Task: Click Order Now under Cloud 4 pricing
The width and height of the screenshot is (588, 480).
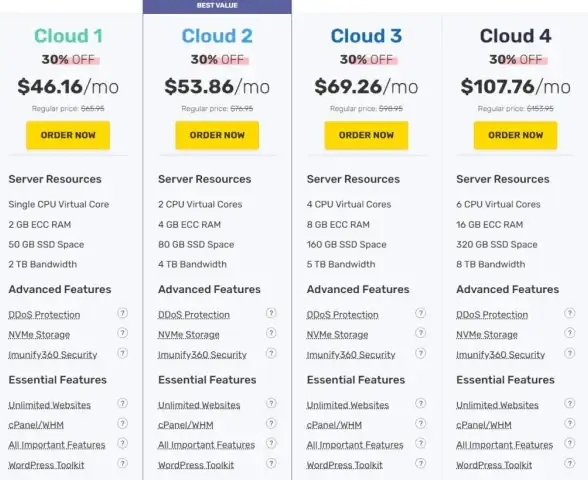Action: 515,135
